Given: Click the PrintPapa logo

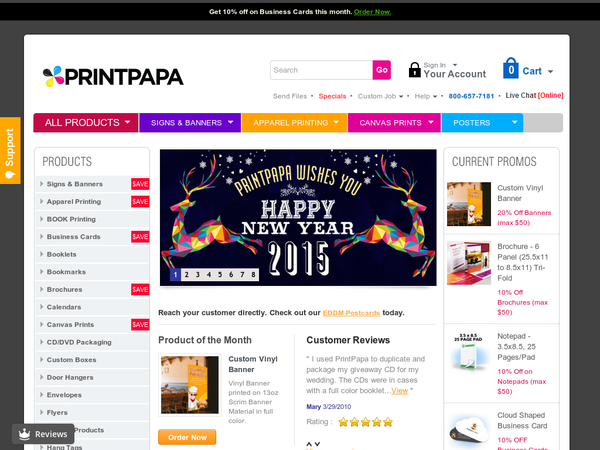Looking at the screenshot, I should coord(113,77).
